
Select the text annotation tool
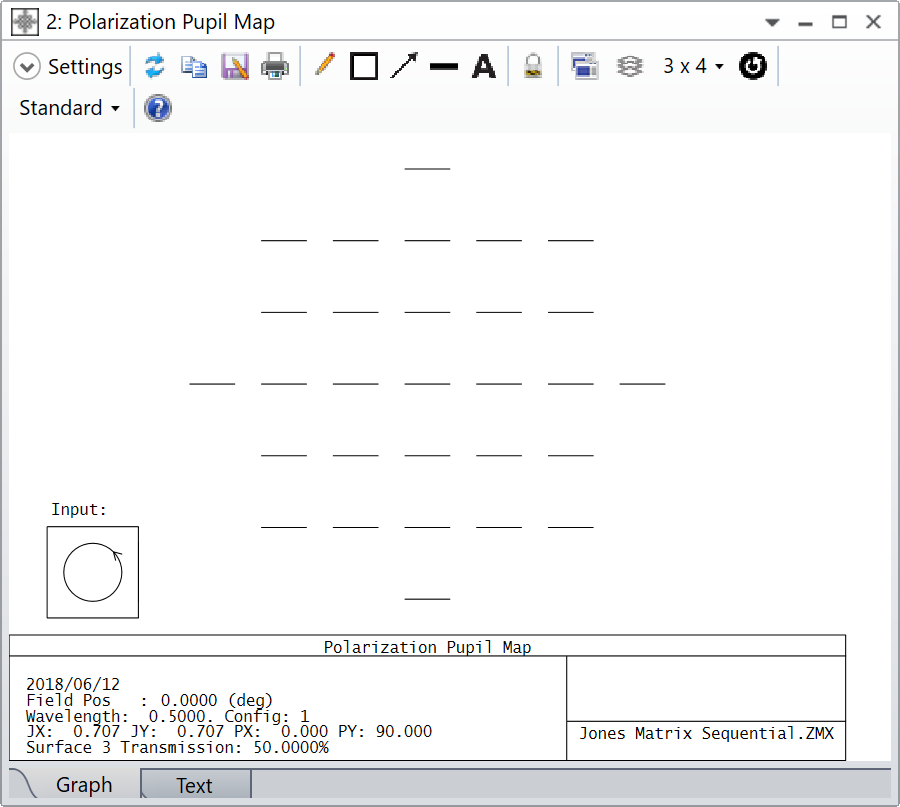point(484,66)
